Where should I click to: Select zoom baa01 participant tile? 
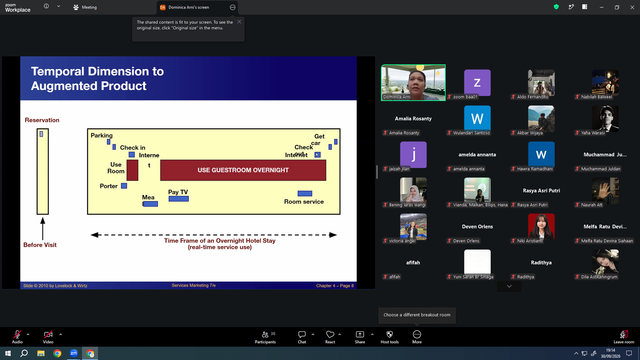477,82
